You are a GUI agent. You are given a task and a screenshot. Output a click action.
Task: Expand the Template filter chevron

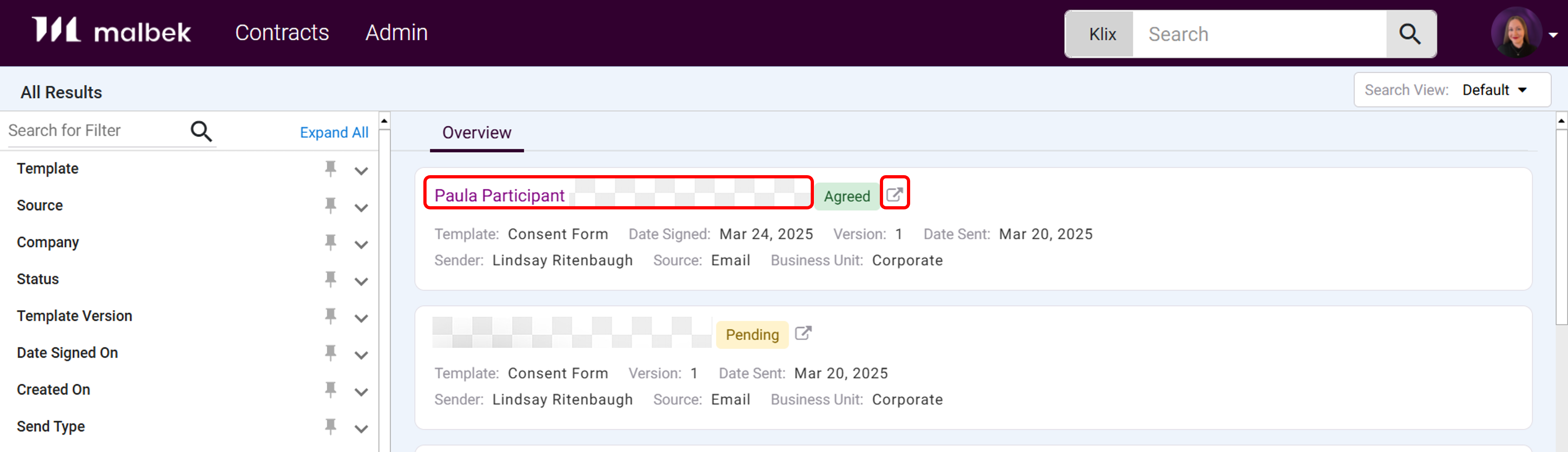361,171
